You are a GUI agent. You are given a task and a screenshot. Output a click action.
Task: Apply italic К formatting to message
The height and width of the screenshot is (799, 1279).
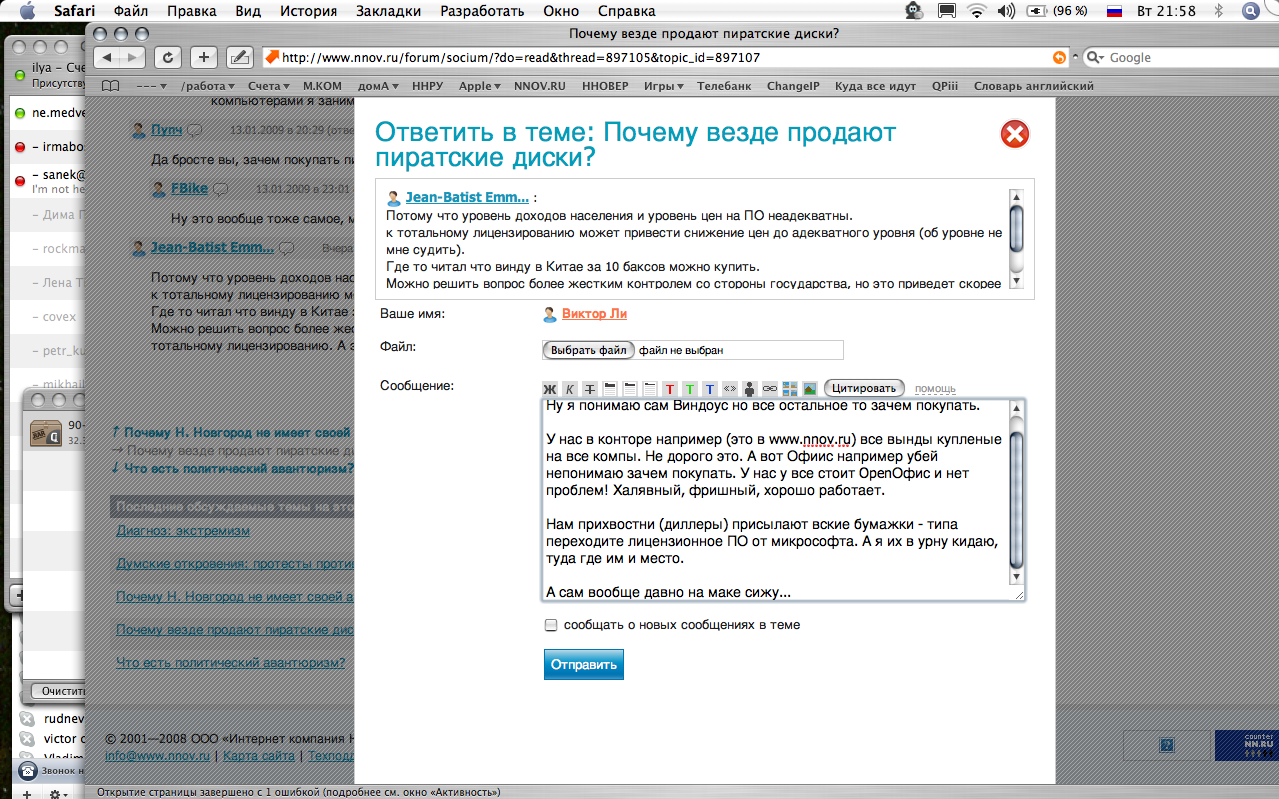pos(570,389)
